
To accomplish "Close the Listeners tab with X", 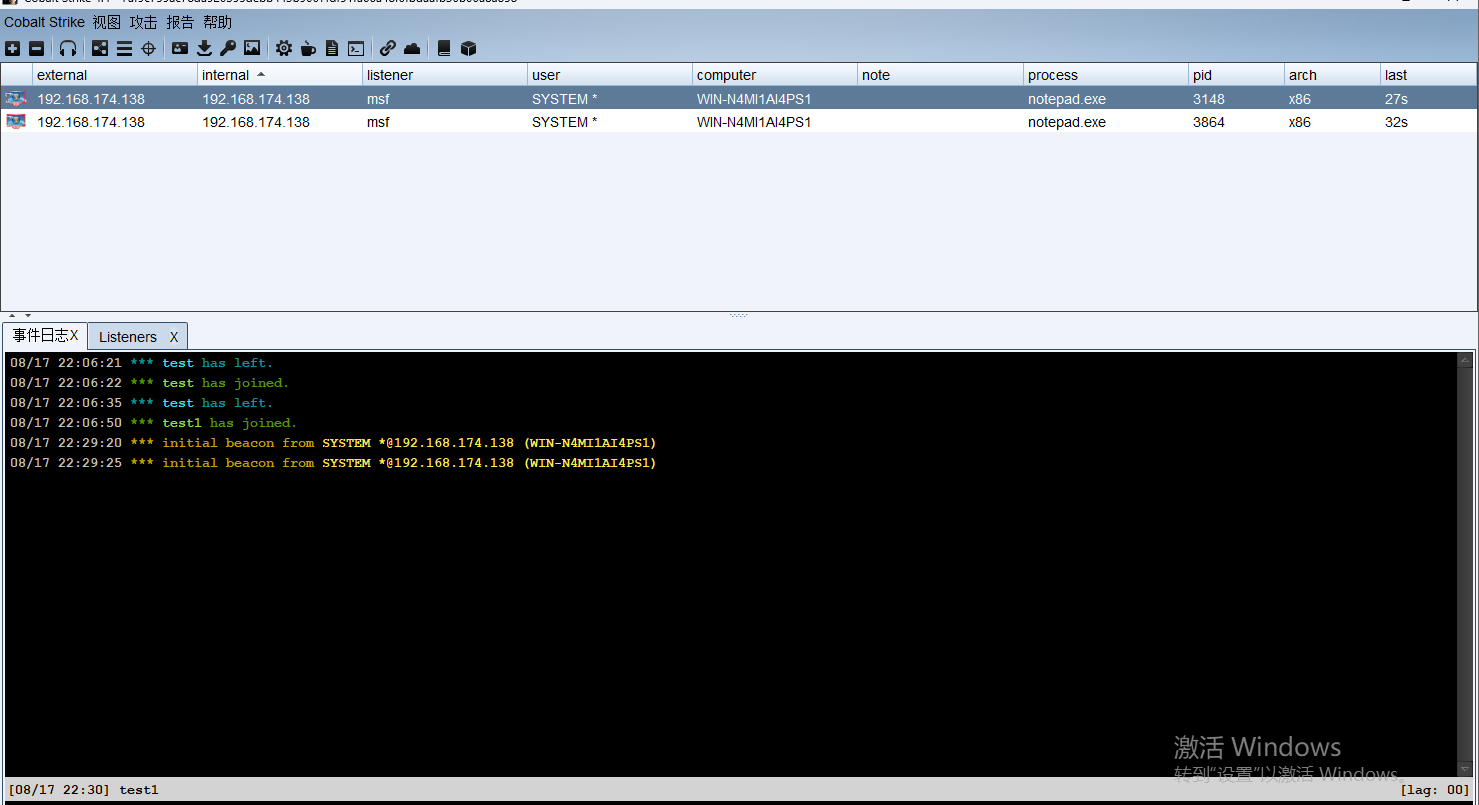I will [174, 337].
